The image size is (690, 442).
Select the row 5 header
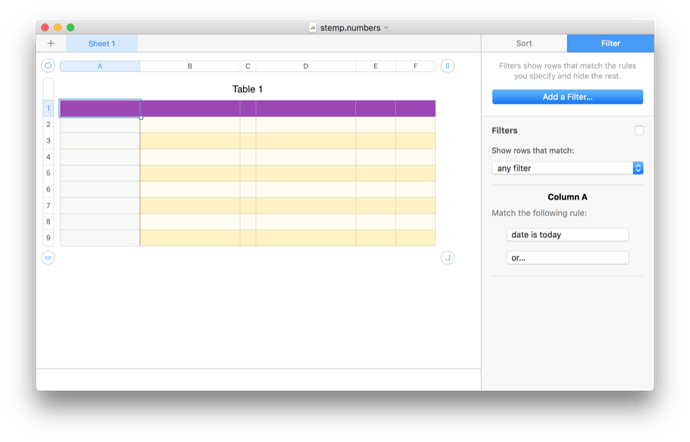[x=47, y=173]
